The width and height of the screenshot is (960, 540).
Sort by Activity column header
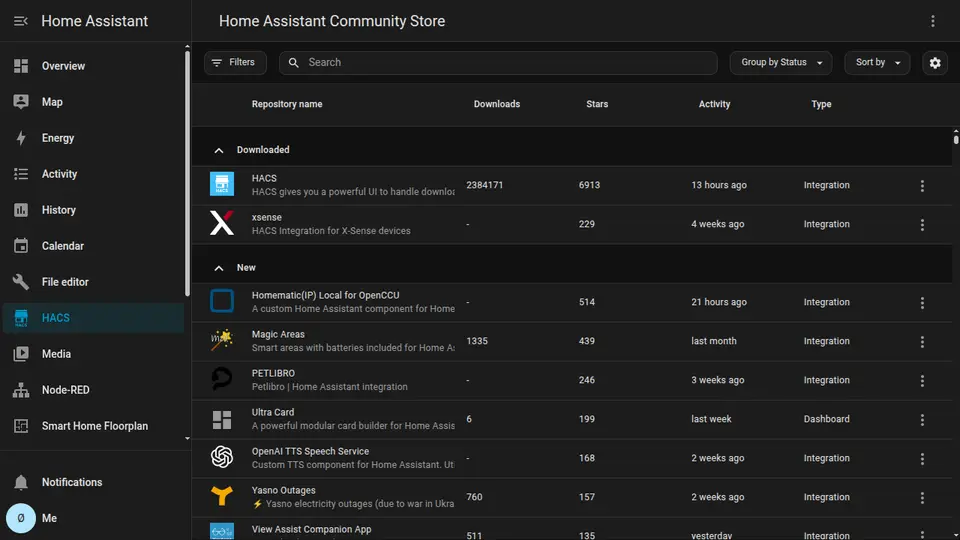click(714, 104)
